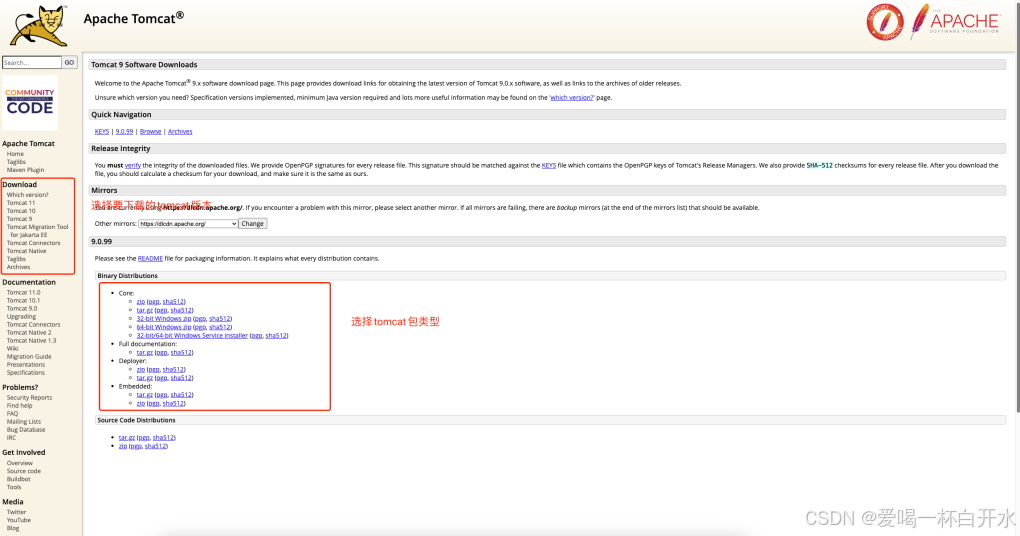Download the 32-bit/64-bit Windows Service Installer

[192, 336]
